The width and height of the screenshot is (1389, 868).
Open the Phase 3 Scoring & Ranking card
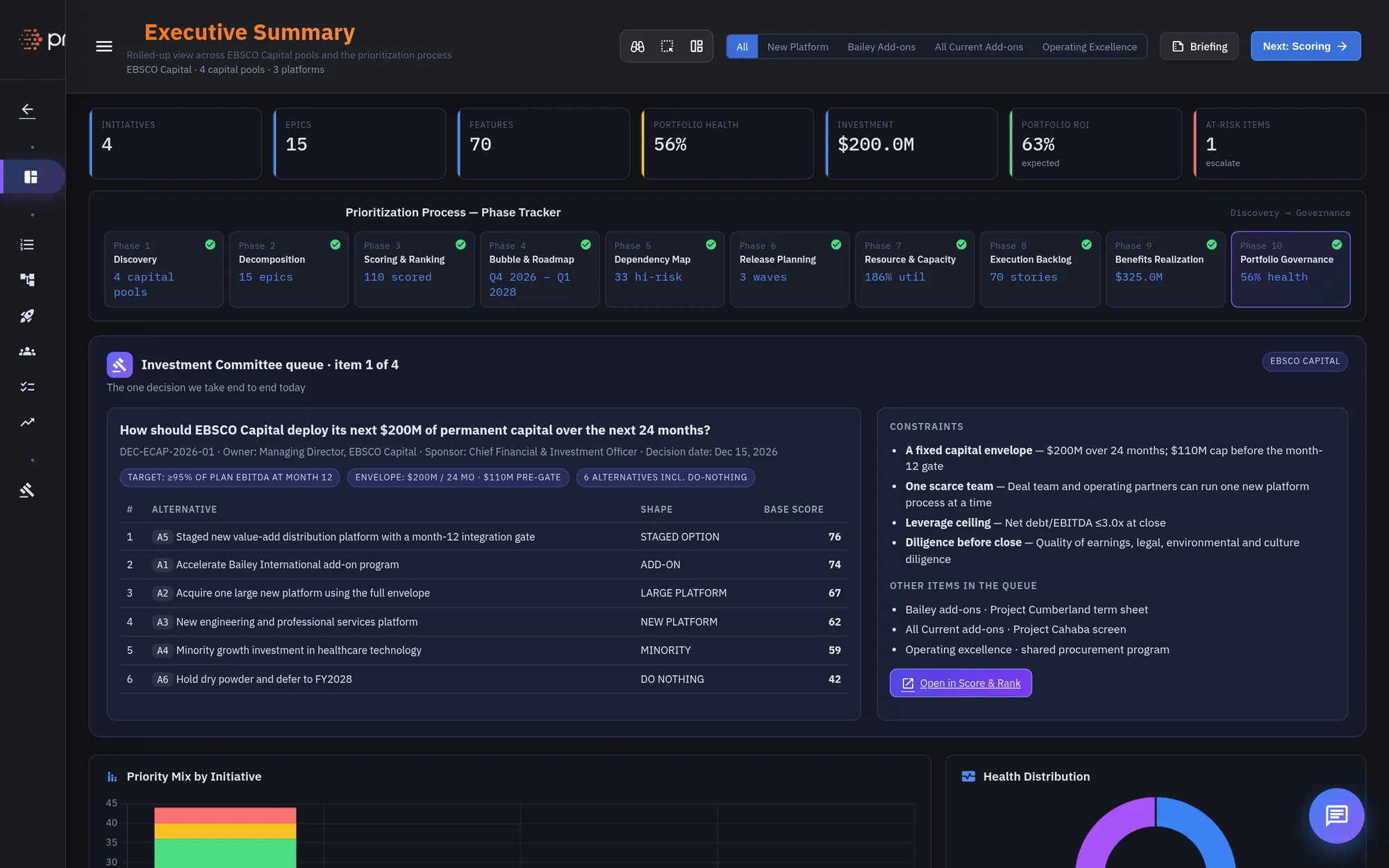(x=414, y=269)
